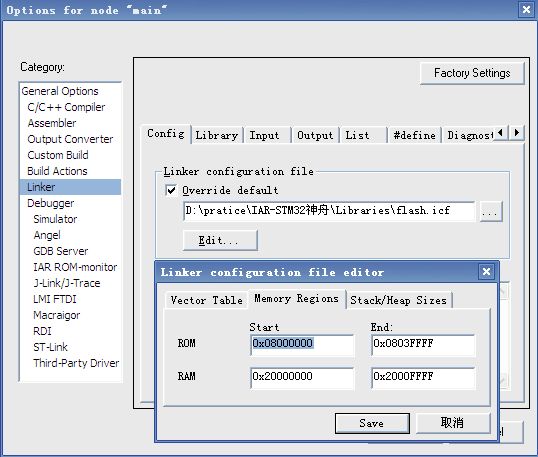The image size is (538, 457).
Task: Select Simulator debugger entry
Action: 55,219
